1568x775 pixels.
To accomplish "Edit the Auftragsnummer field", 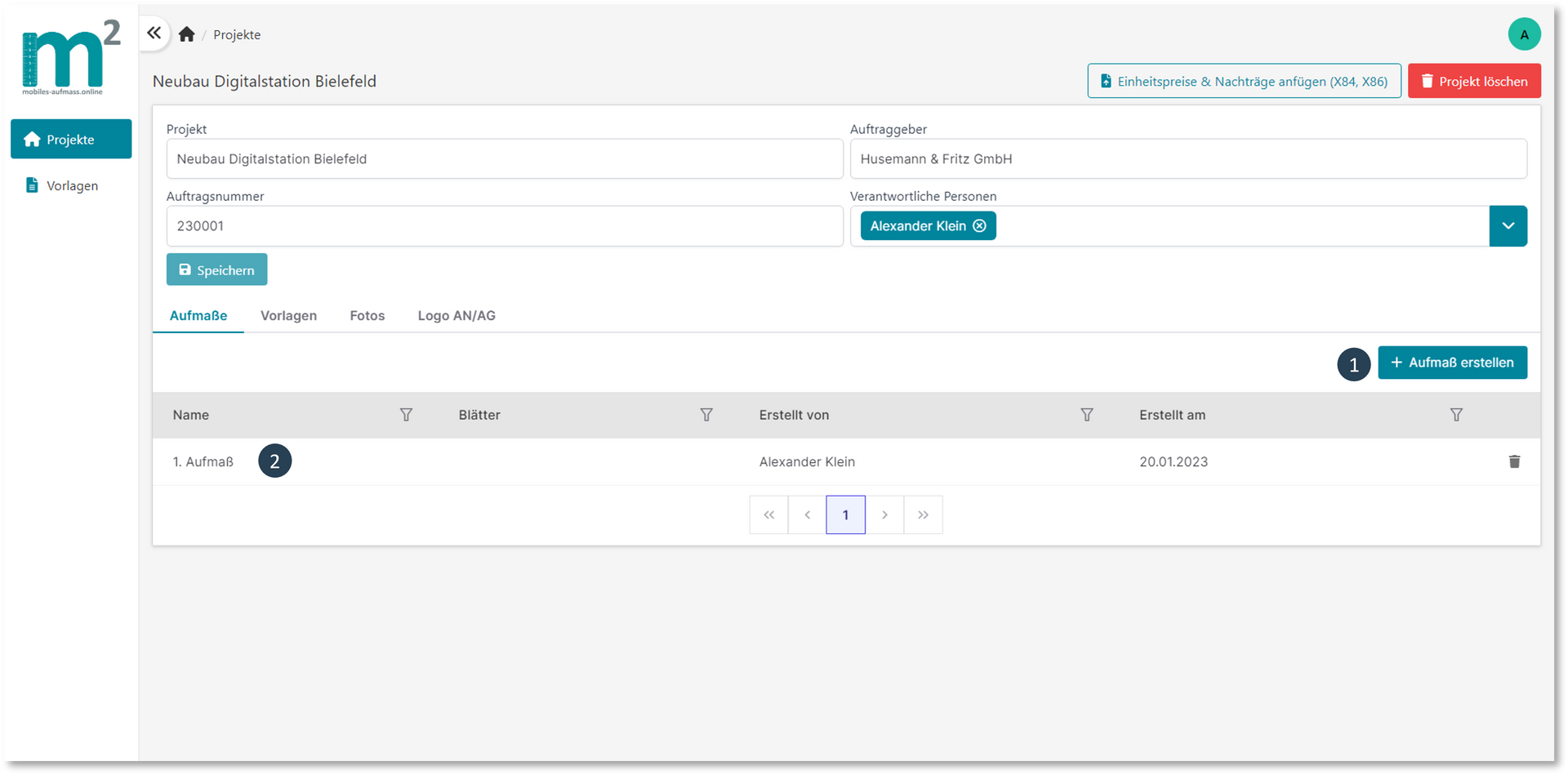I will [x=505, y=226].
